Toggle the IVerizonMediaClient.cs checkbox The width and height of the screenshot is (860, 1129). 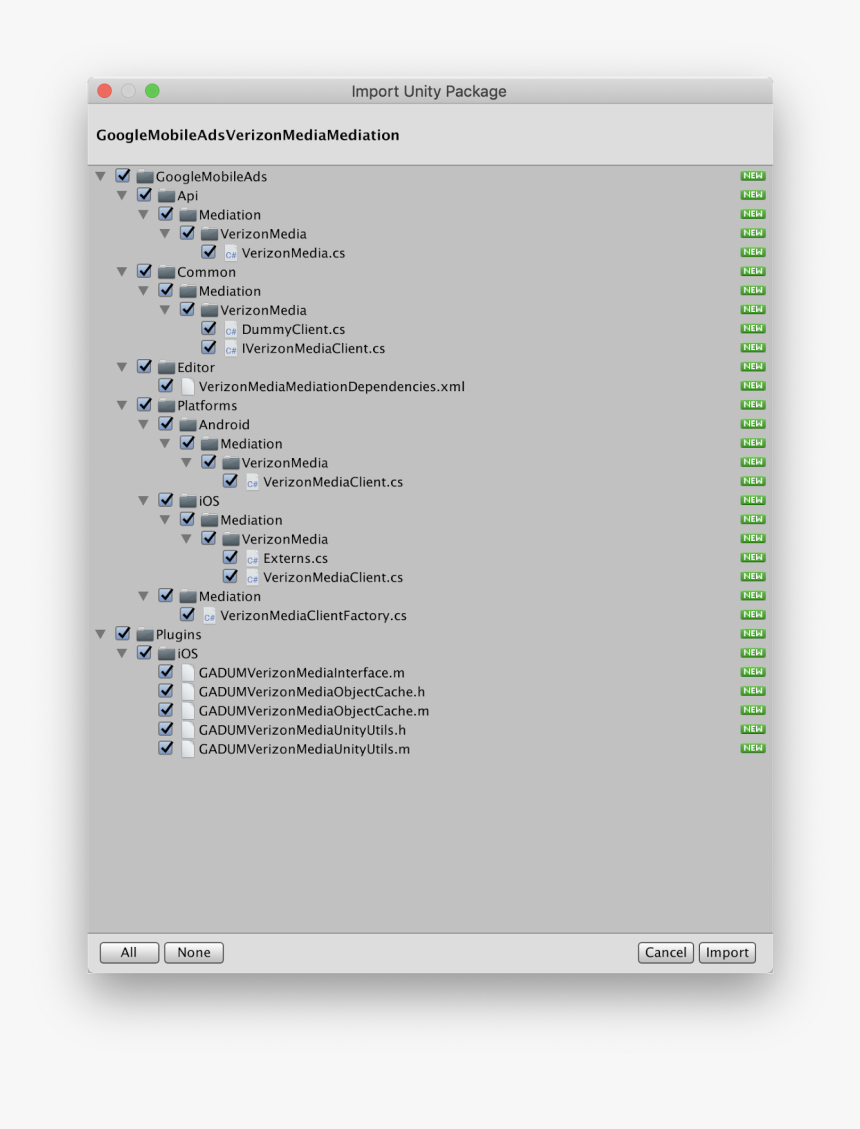point(209,348)
